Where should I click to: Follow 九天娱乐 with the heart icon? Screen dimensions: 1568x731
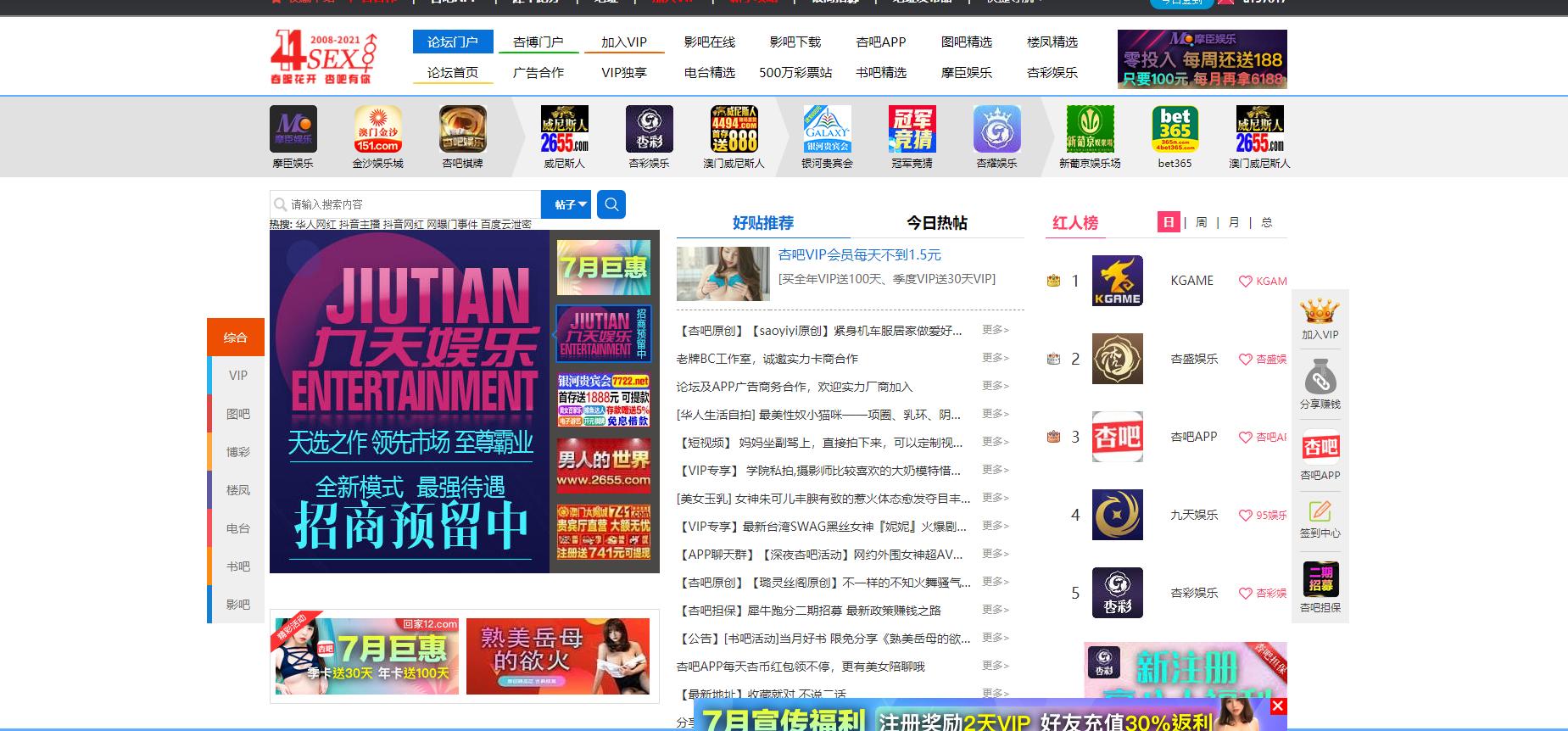1245,516
